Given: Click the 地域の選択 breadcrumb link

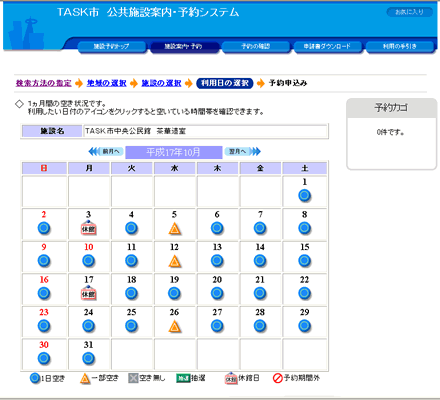Looking at the screenshot, I should pos(107,83).
